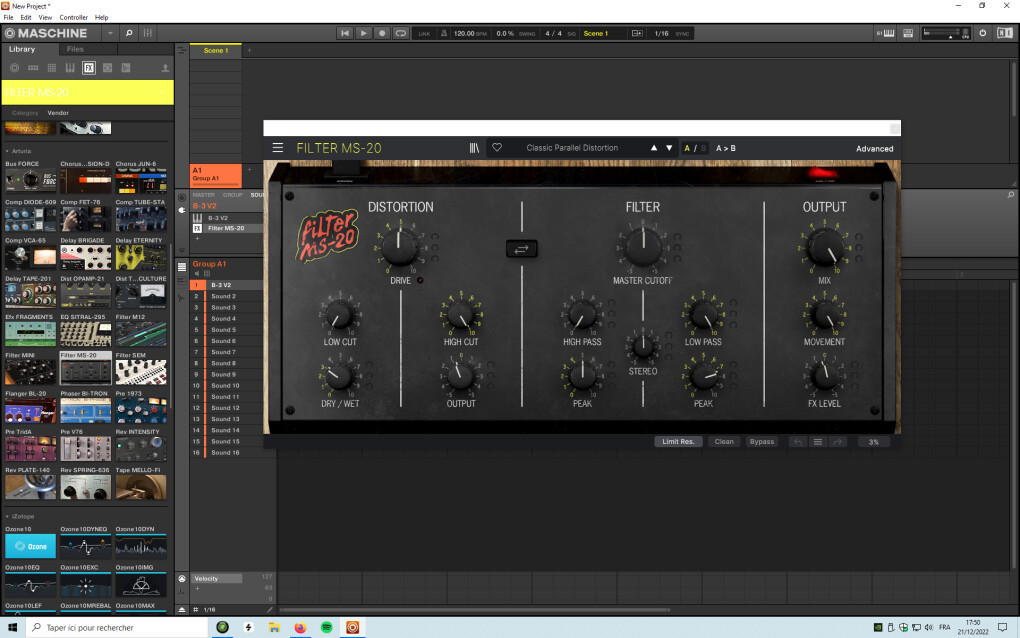Collapse the Arturia vendor section
The image size is (1020, 638).
pyautogui.click(x=7, y=151)
